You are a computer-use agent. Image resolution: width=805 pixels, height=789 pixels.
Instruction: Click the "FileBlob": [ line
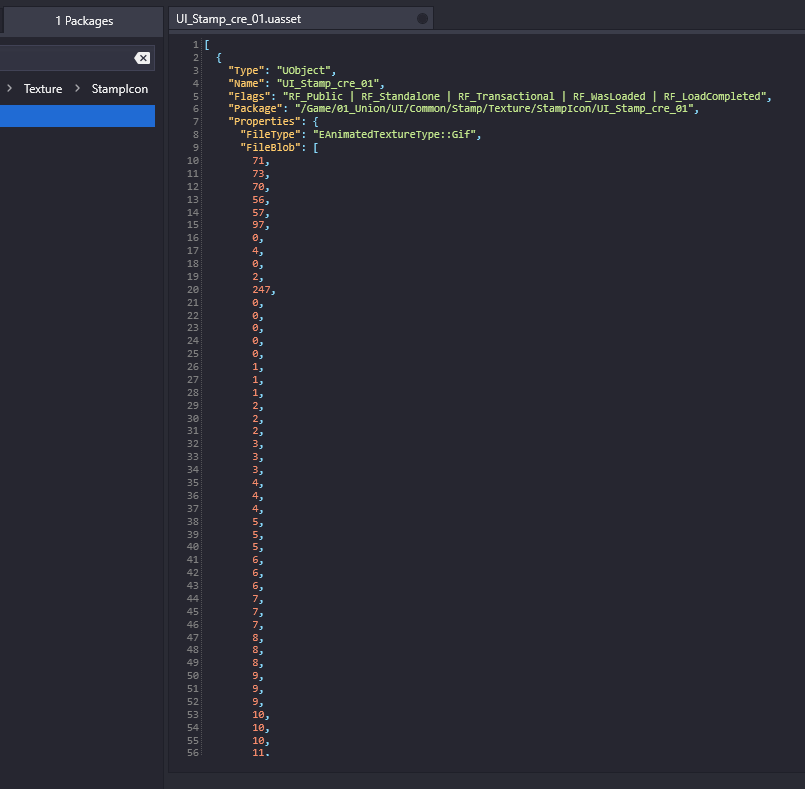pyautogui.click(x=279, y=147)
